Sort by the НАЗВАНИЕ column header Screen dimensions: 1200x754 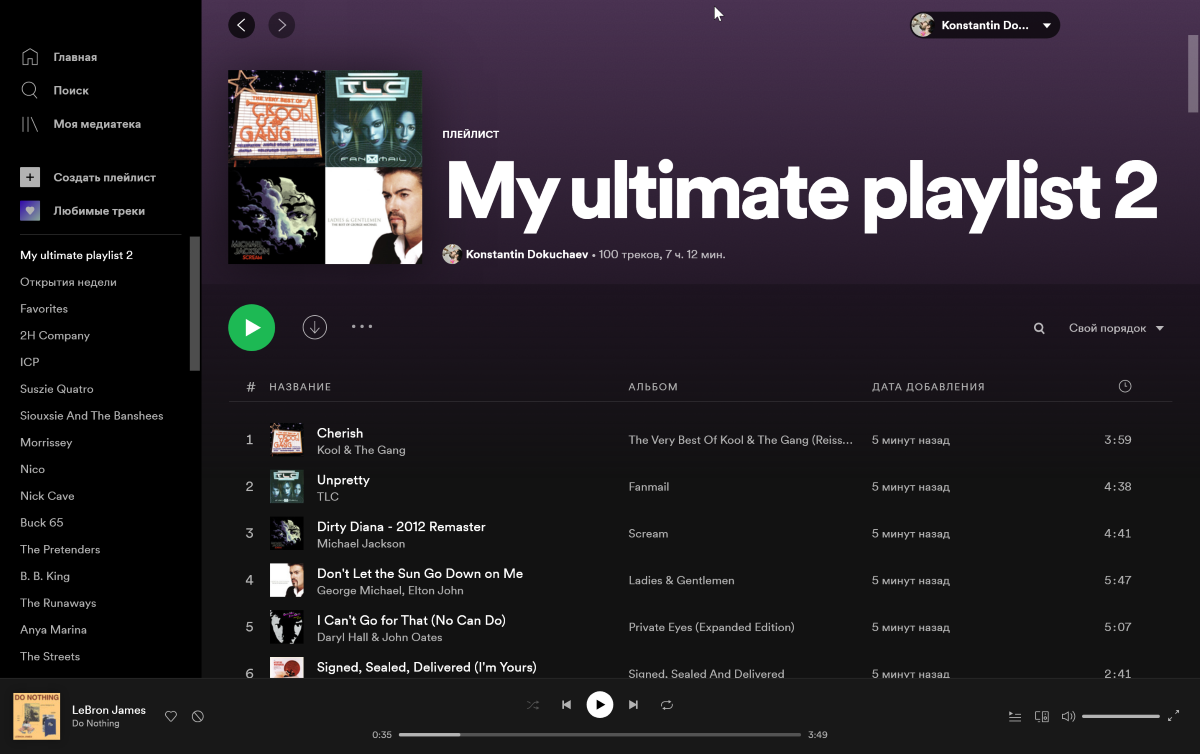point(300,387)
